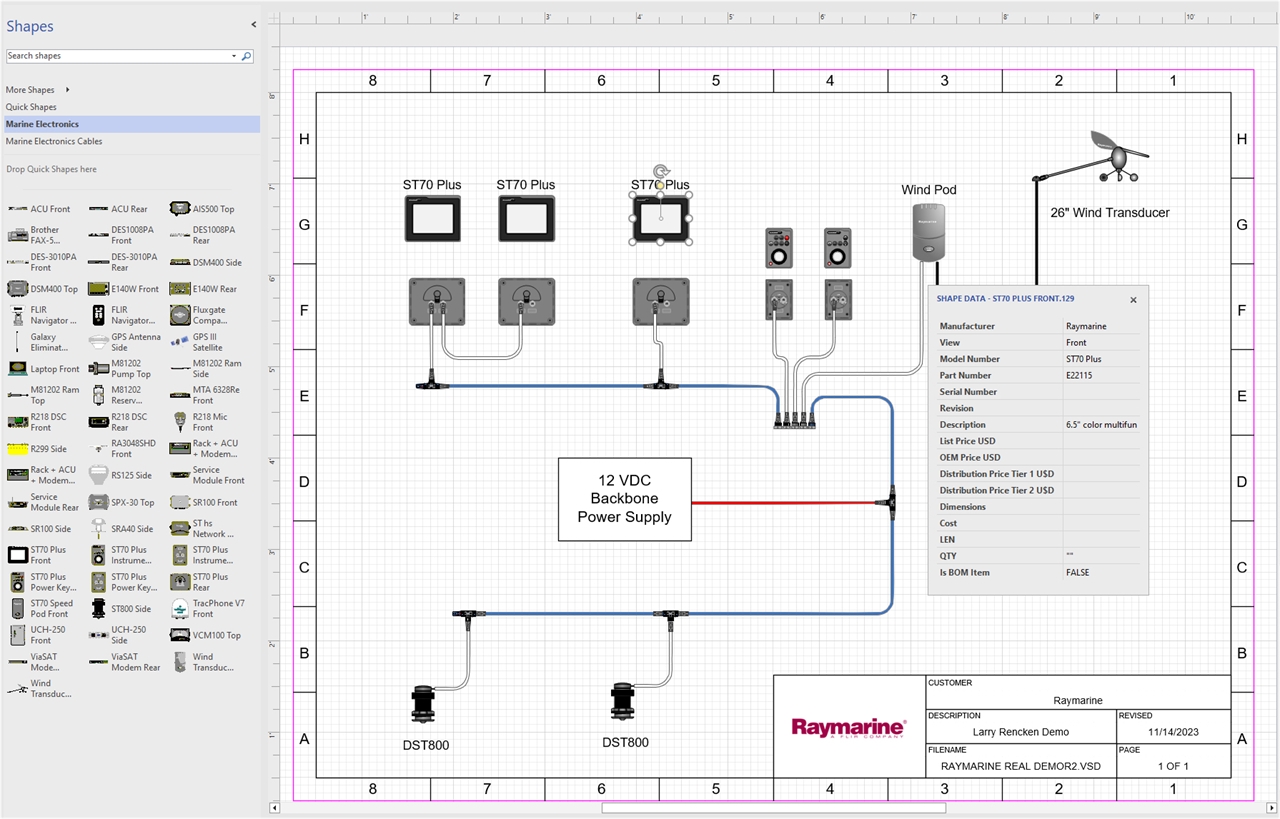
Task: Select the GPS Antenna Side shape
Action: [124, 342]
